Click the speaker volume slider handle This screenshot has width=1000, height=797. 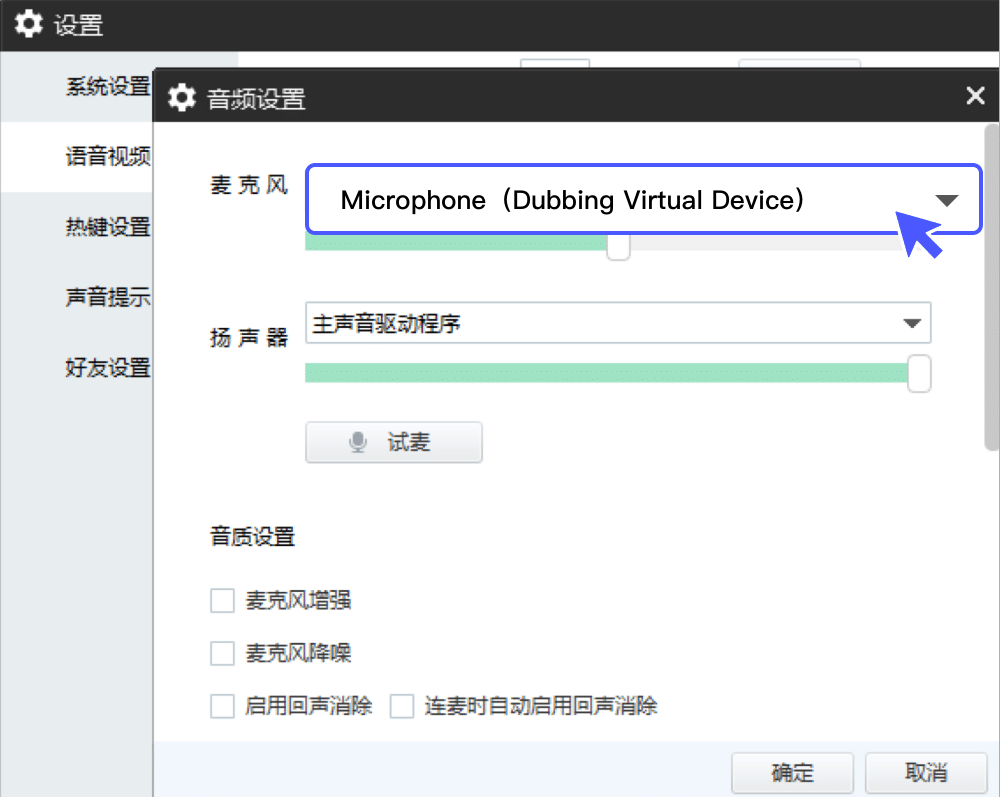[x=919, y=373]
